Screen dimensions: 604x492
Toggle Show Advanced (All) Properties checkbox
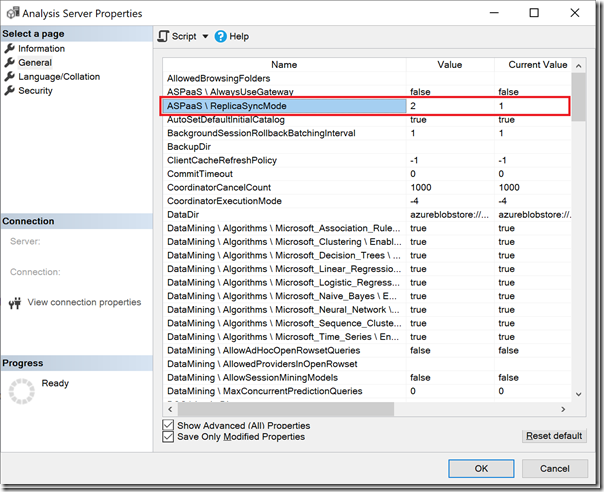pos(168,425)
